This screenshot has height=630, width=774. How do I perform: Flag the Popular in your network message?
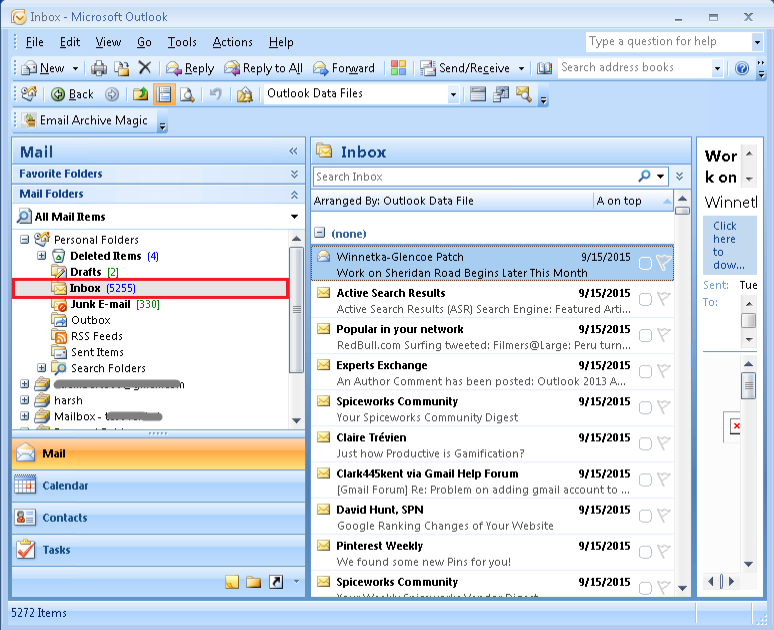tap(664, 335)
